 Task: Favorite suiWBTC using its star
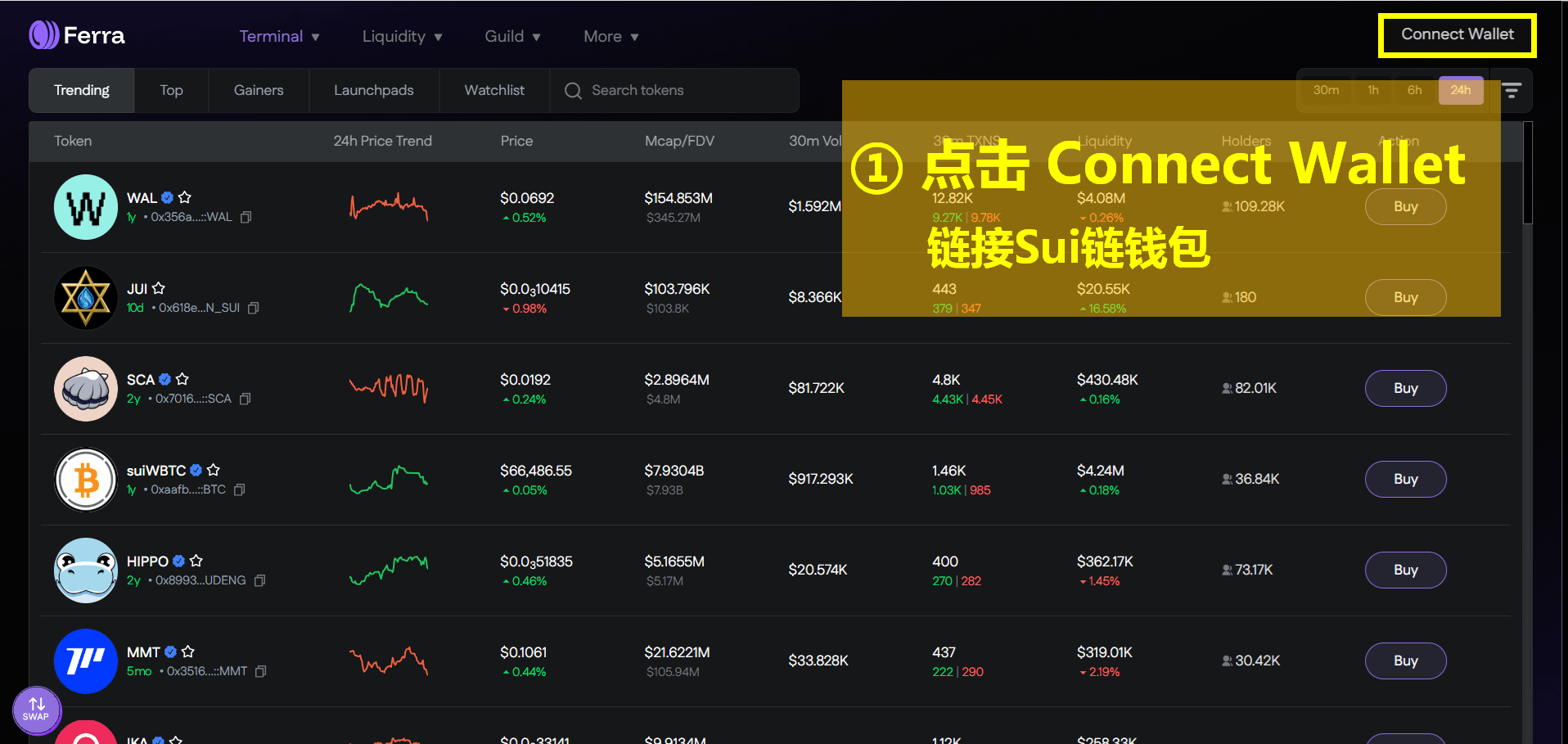(x=214, y=470)
